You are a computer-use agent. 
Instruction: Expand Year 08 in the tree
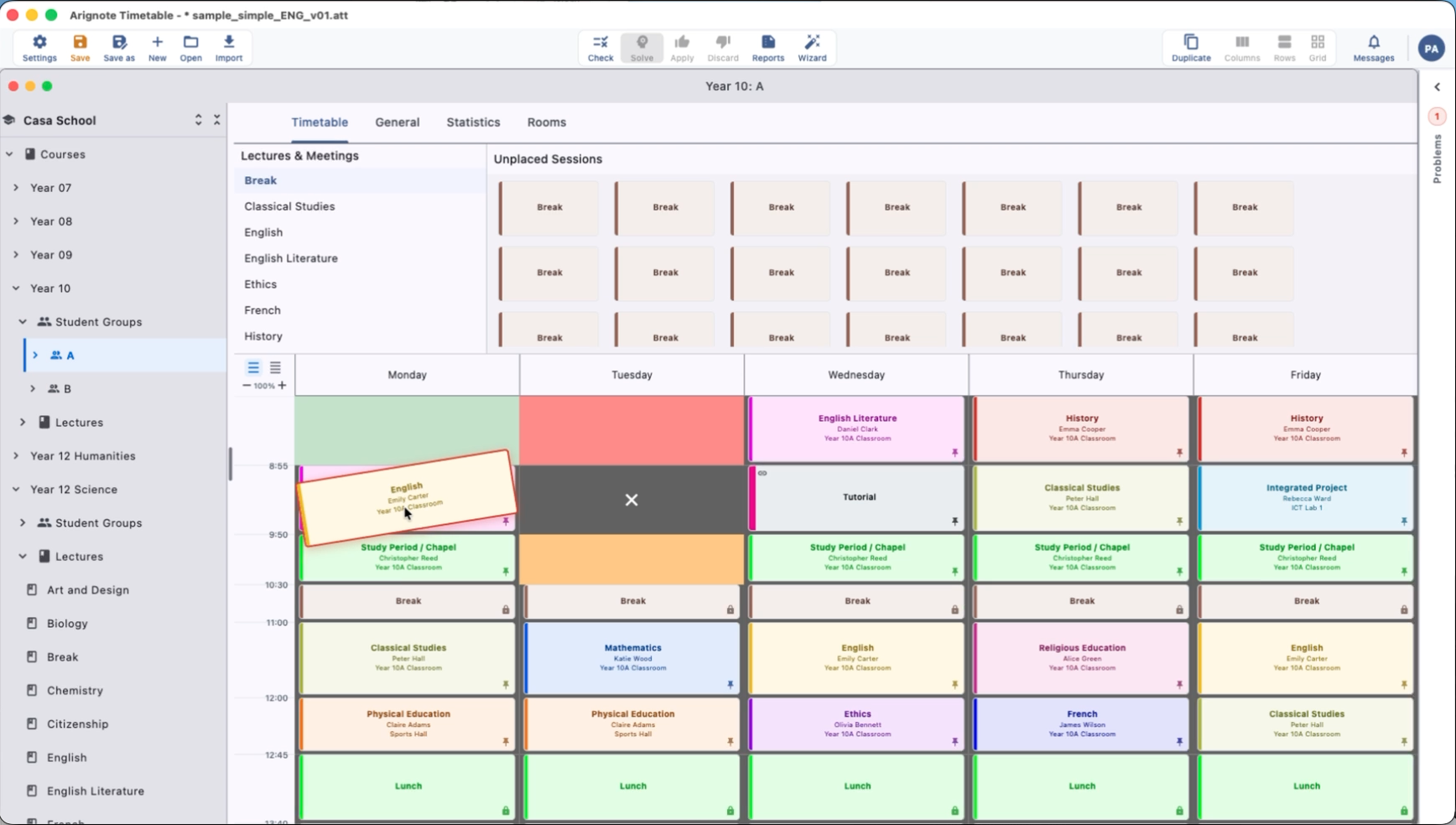click(16, 221)
